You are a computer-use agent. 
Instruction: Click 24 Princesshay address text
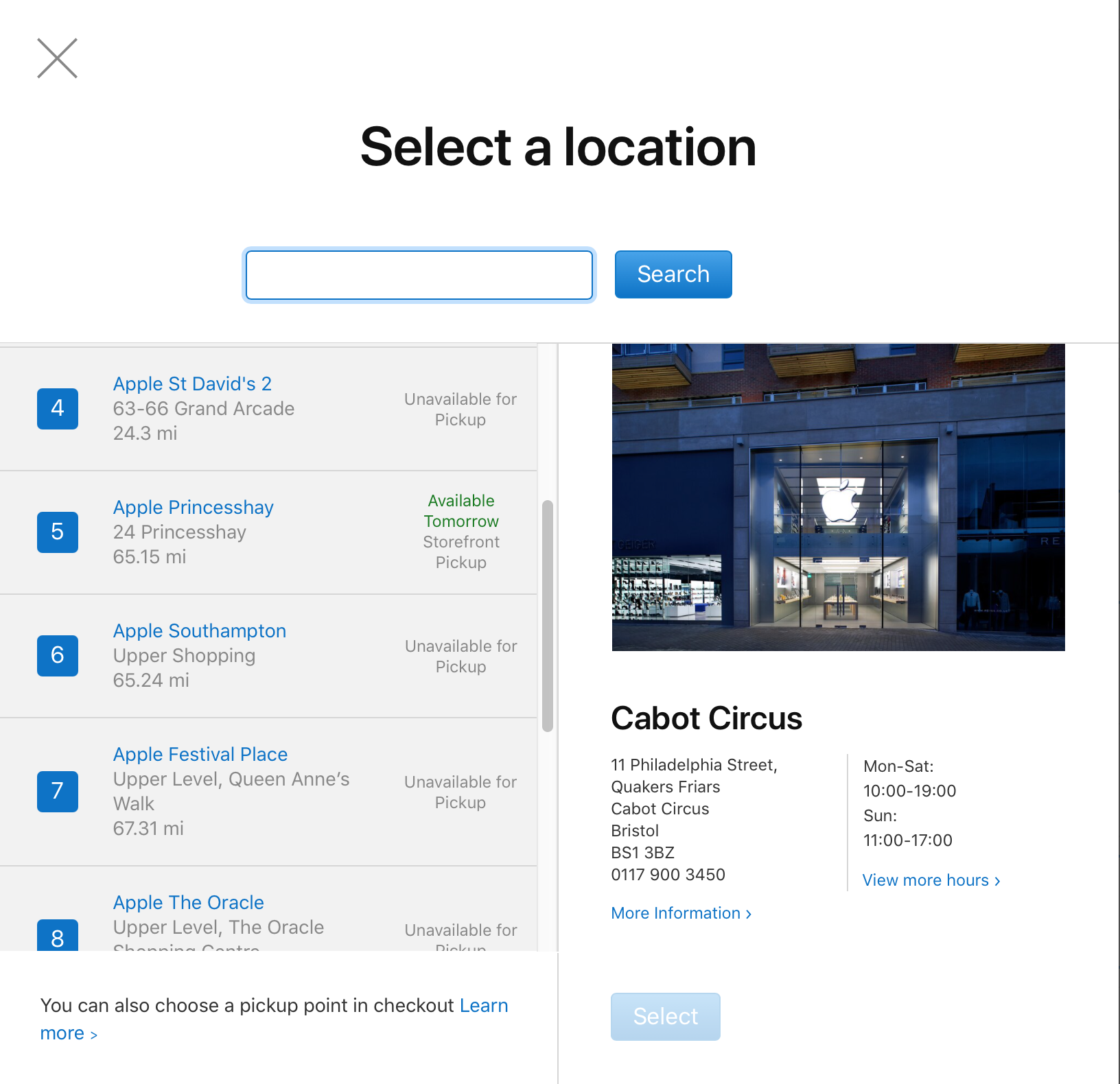point(180,532)
